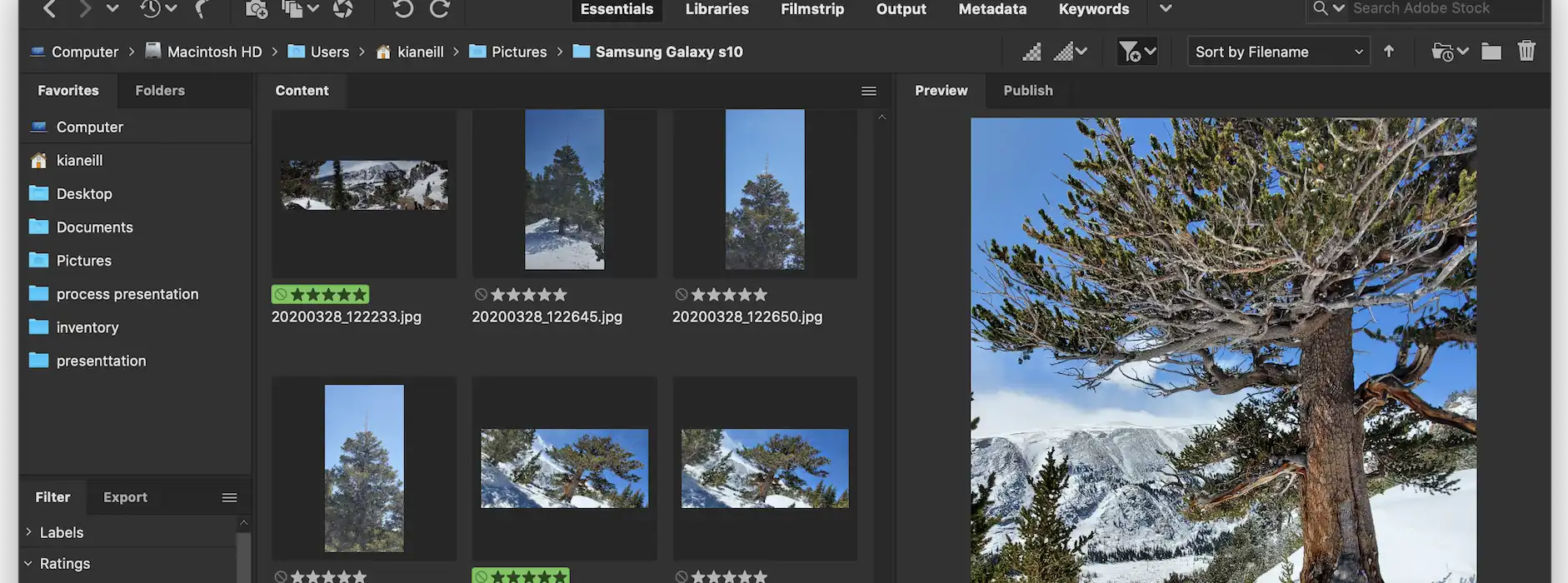Switch to the Folders panel tab
Viewport: 1568px width, 583px height.
coord(160,91)
